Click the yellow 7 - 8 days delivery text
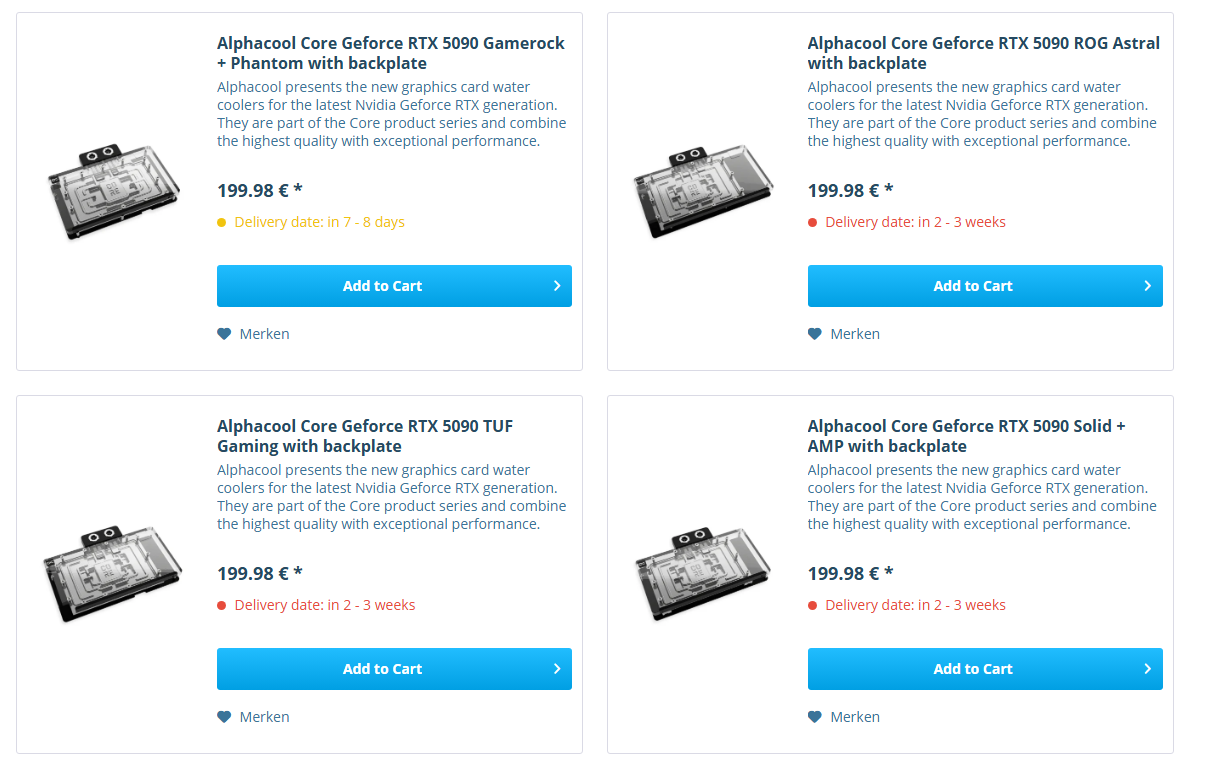The height and width of the screenshot is (770, 1214). (x=319, y=222)
